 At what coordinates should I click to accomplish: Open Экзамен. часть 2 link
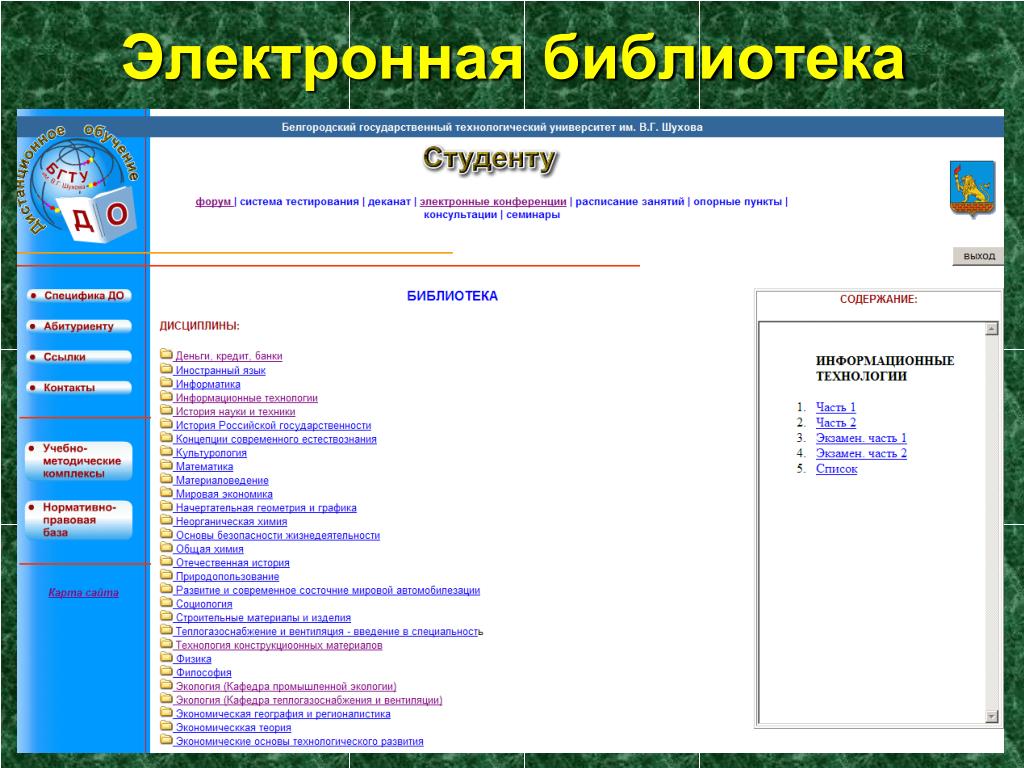pyautogui.click(x=861, y=453)
